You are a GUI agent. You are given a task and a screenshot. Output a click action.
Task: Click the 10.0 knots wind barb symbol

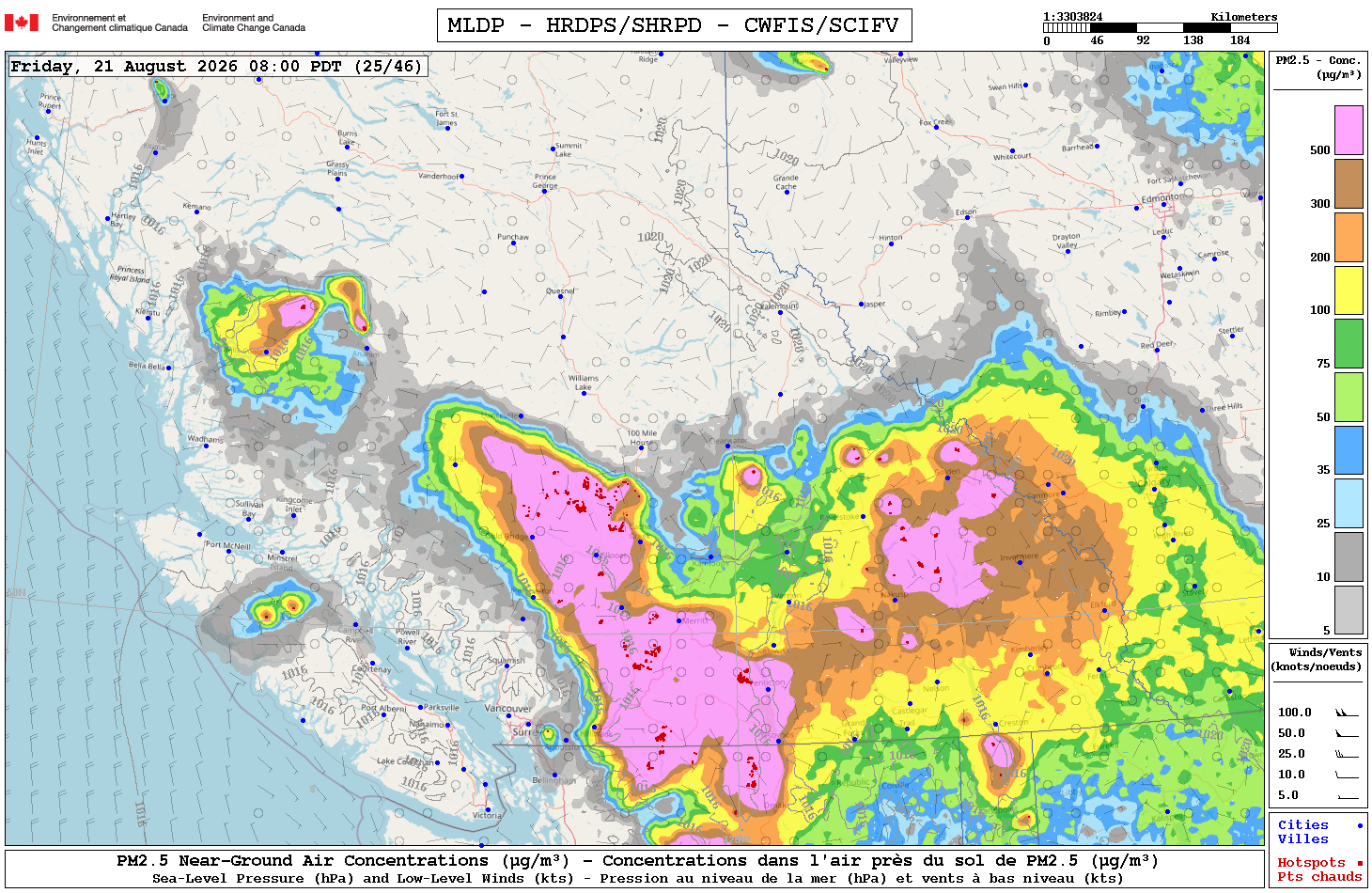[1347, 775]
